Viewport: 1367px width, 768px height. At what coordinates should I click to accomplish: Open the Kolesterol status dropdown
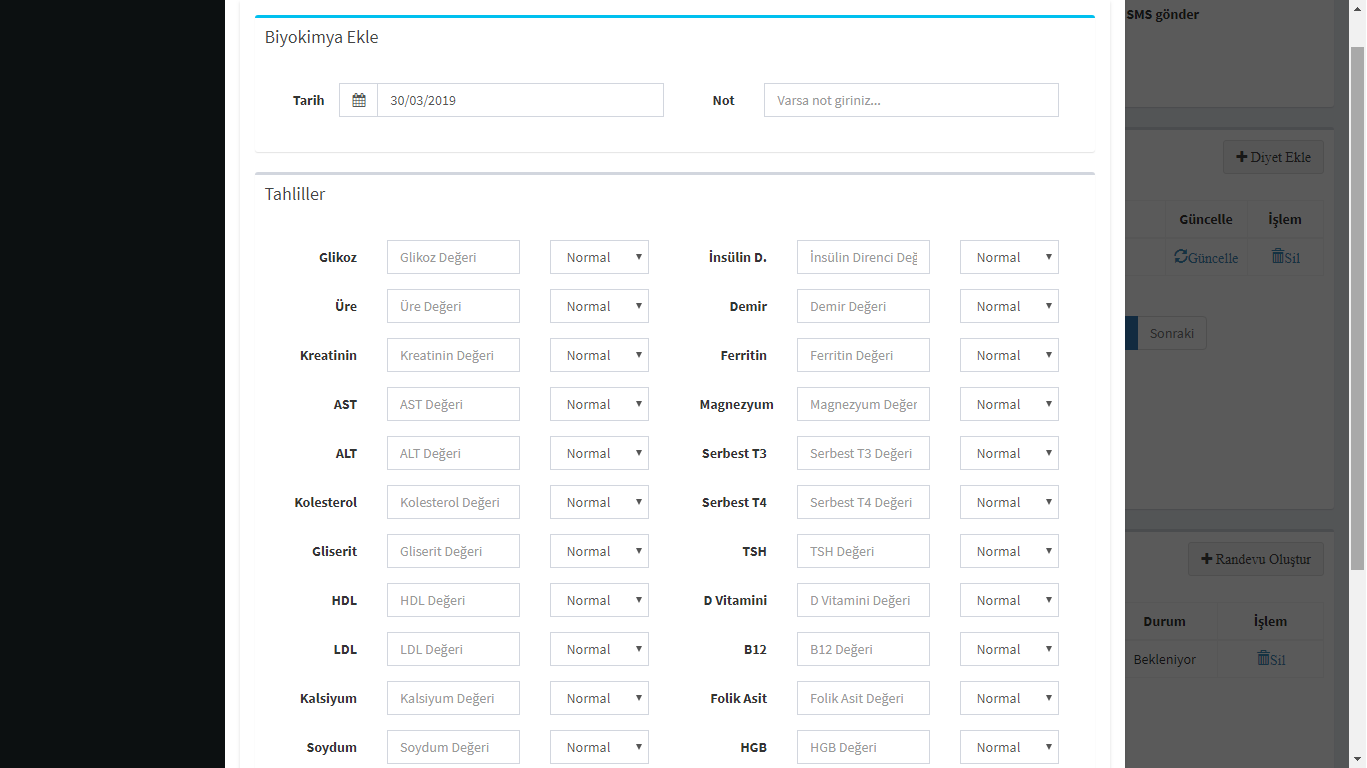tap(599, 502)
